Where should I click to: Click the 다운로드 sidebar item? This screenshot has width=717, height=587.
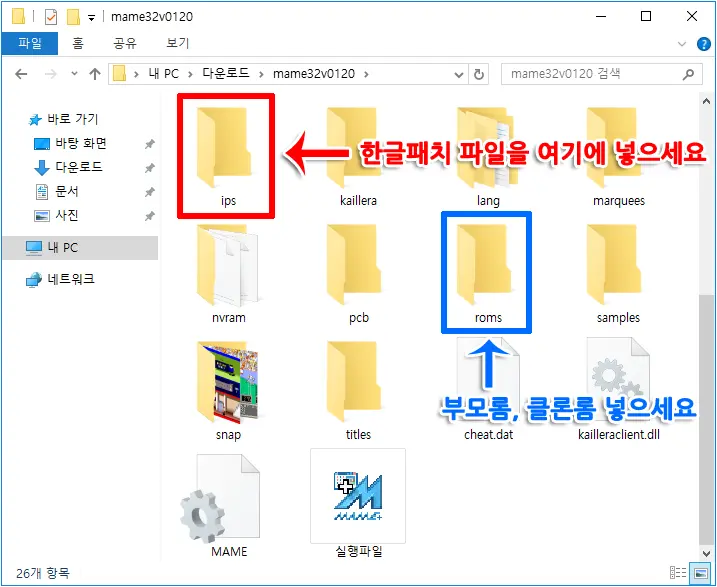click(79, 167)
